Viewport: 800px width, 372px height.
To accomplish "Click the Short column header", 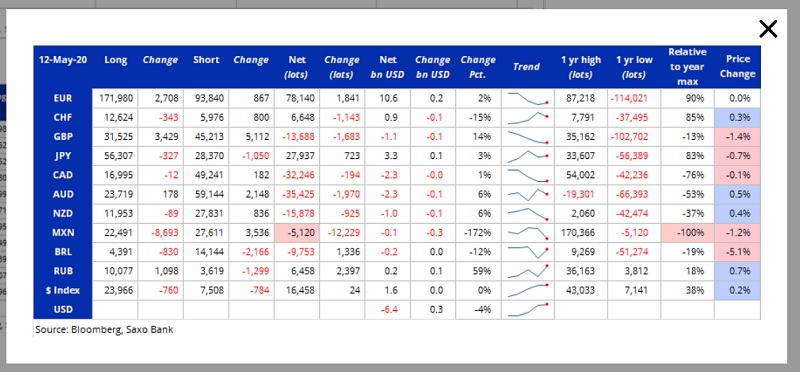I will [206, 60].
